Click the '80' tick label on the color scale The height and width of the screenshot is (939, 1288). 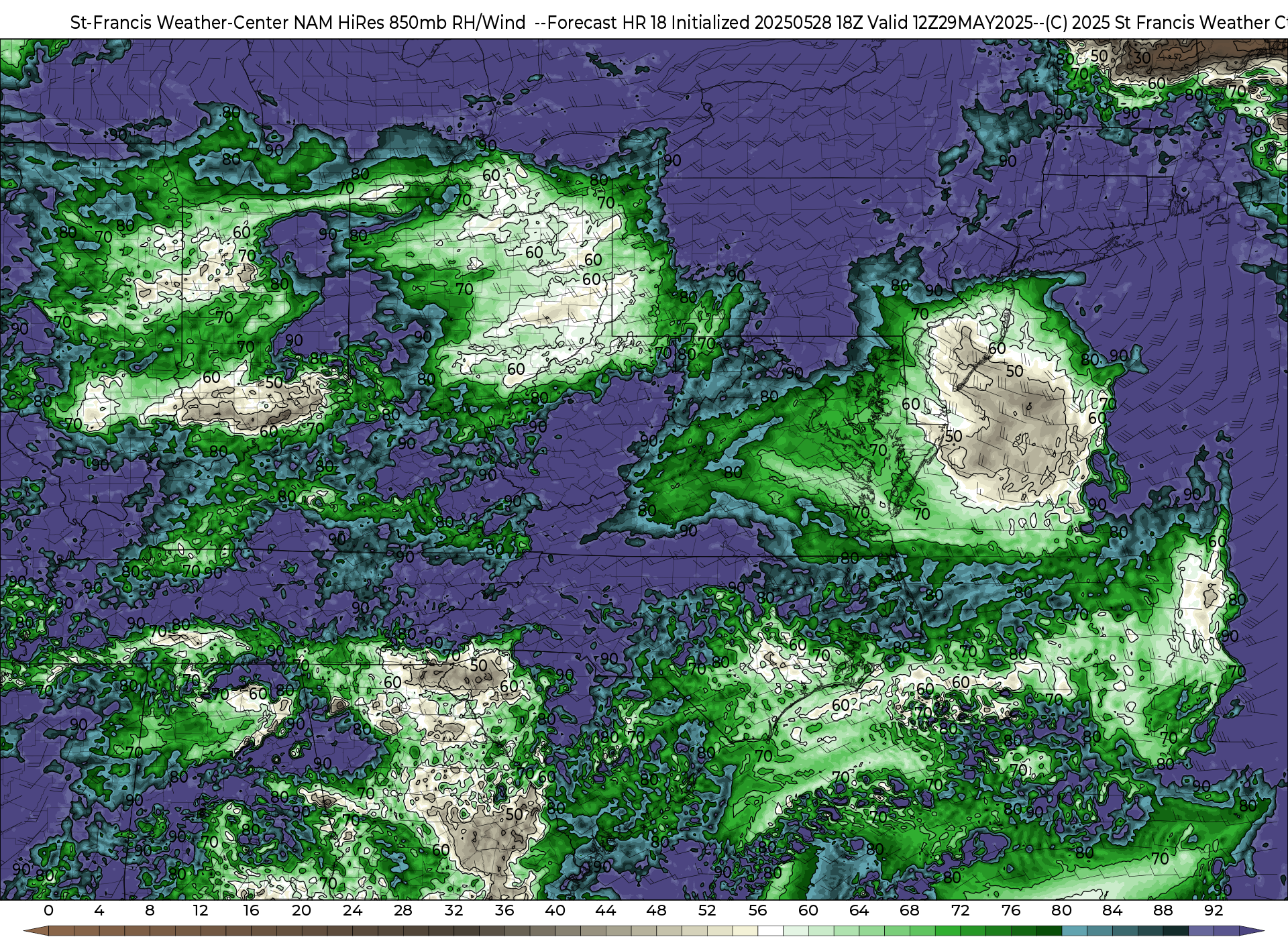(1061, 911)
